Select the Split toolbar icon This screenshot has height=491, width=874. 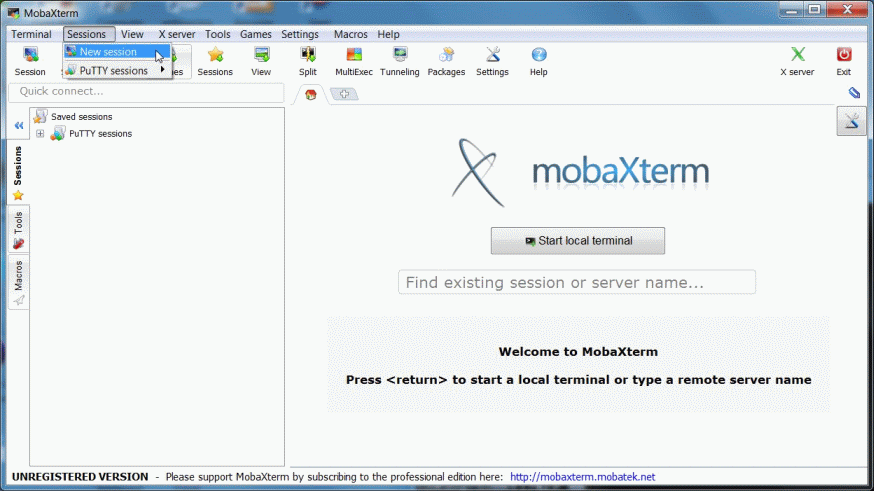click(308, 61)
